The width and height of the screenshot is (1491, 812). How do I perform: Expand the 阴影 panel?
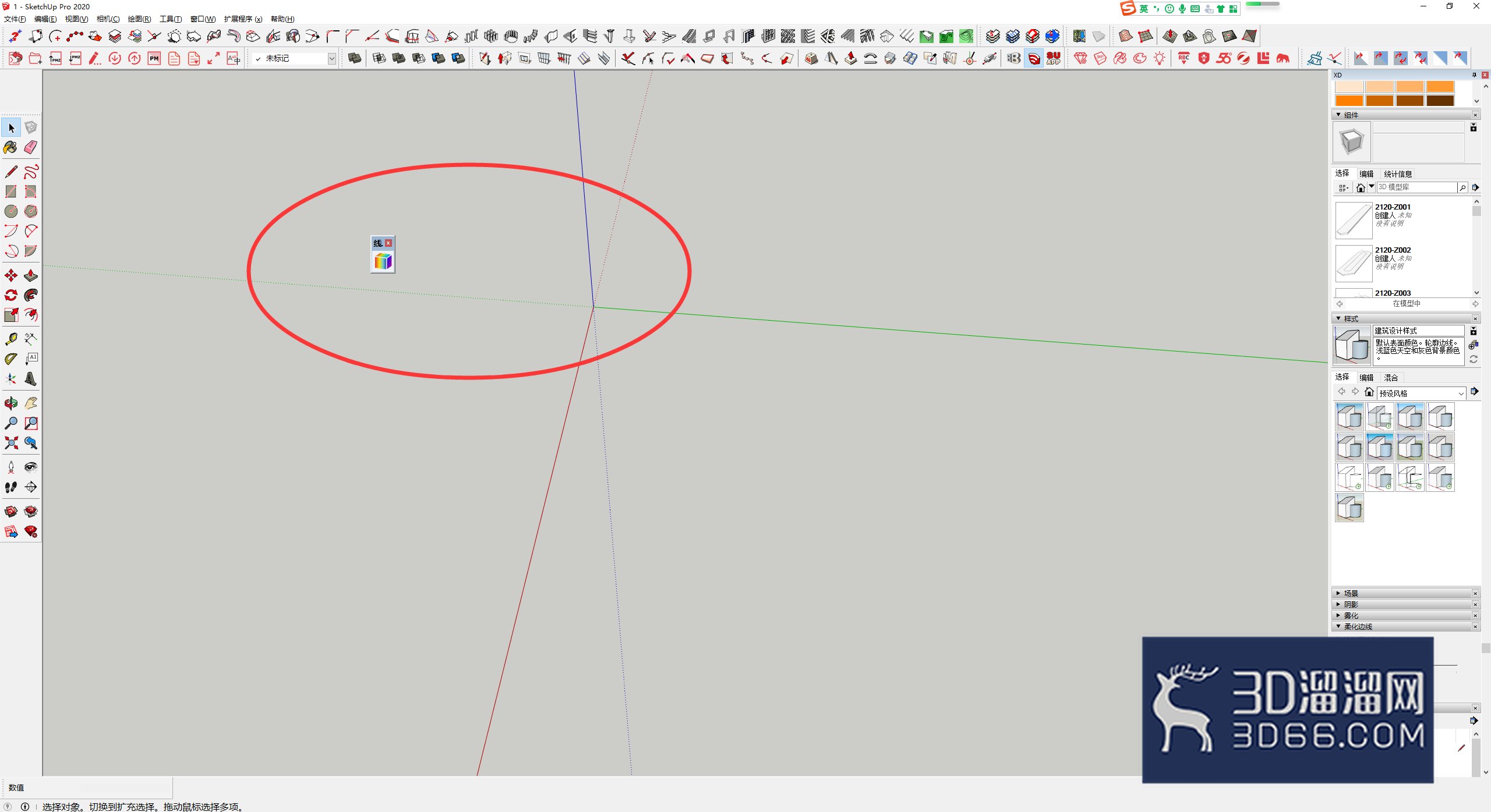[1338, 604]
